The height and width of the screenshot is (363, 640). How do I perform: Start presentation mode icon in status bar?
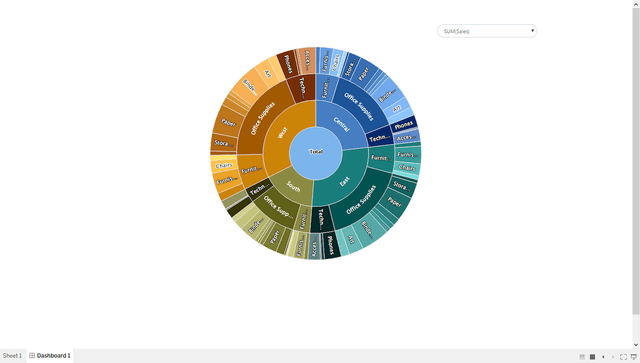click(x=634, y=357)
